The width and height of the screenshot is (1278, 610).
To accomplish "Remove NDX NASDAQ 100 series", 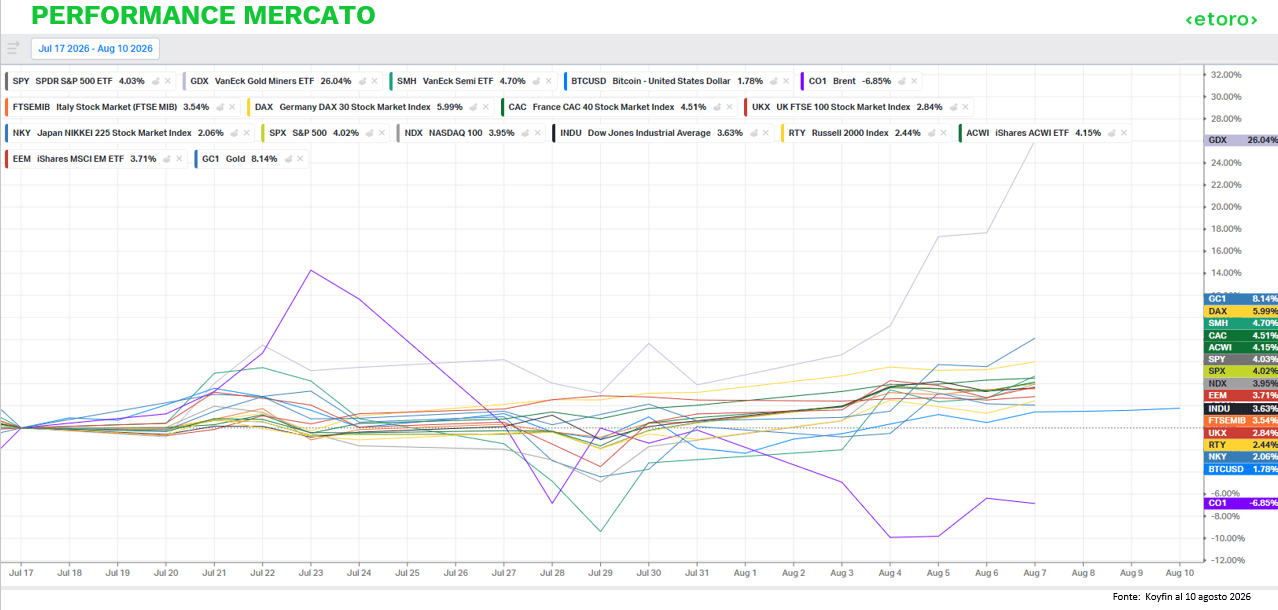I will (537, 133).
